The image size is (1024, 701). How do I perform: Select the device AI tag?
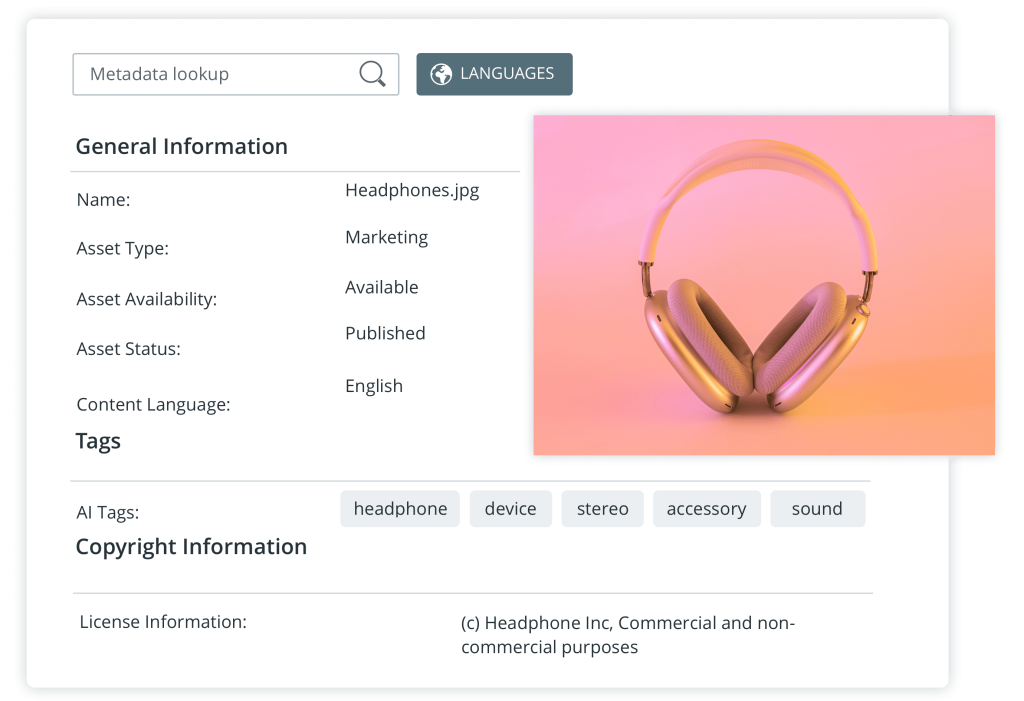(510, 509)
